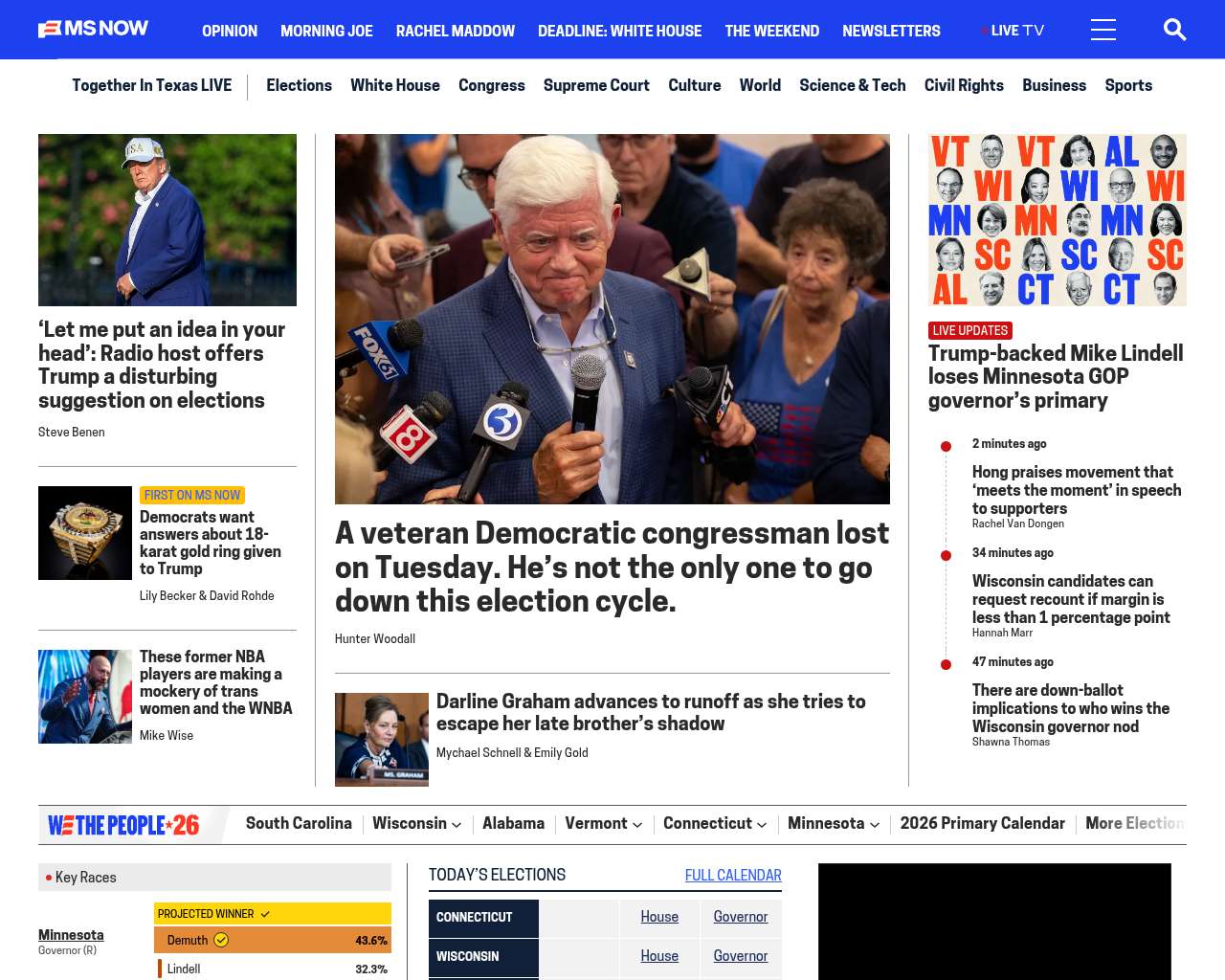Go to Culture section

point(695,85)
